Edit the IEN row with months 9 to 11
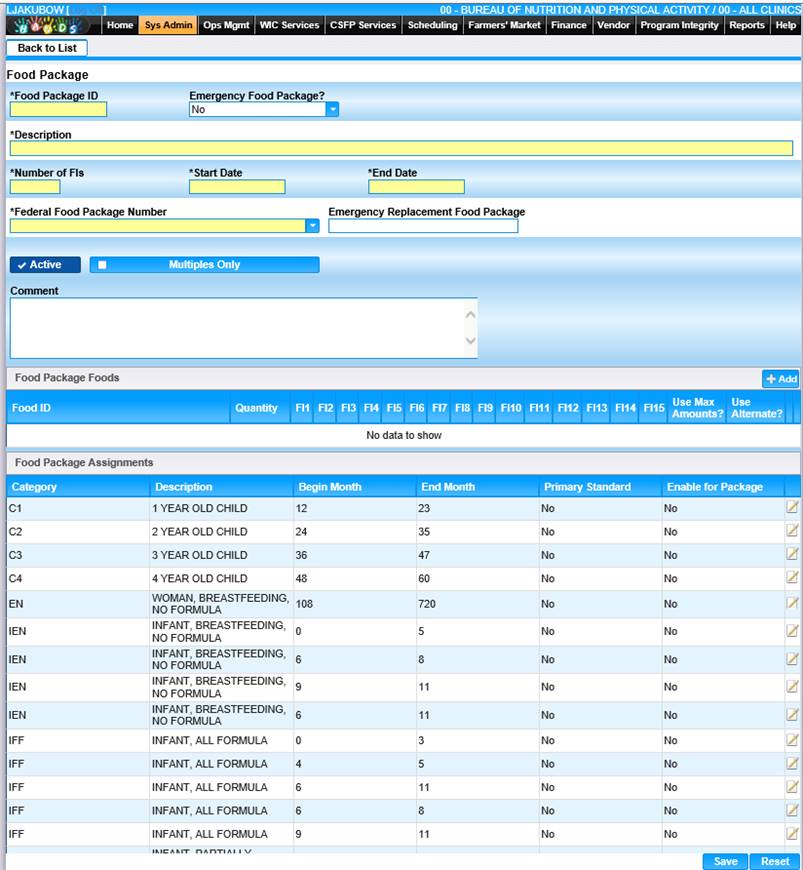Image resolution: width=803 pixels, height=870 pixels. pyautogui.click(x=792, y=686)
